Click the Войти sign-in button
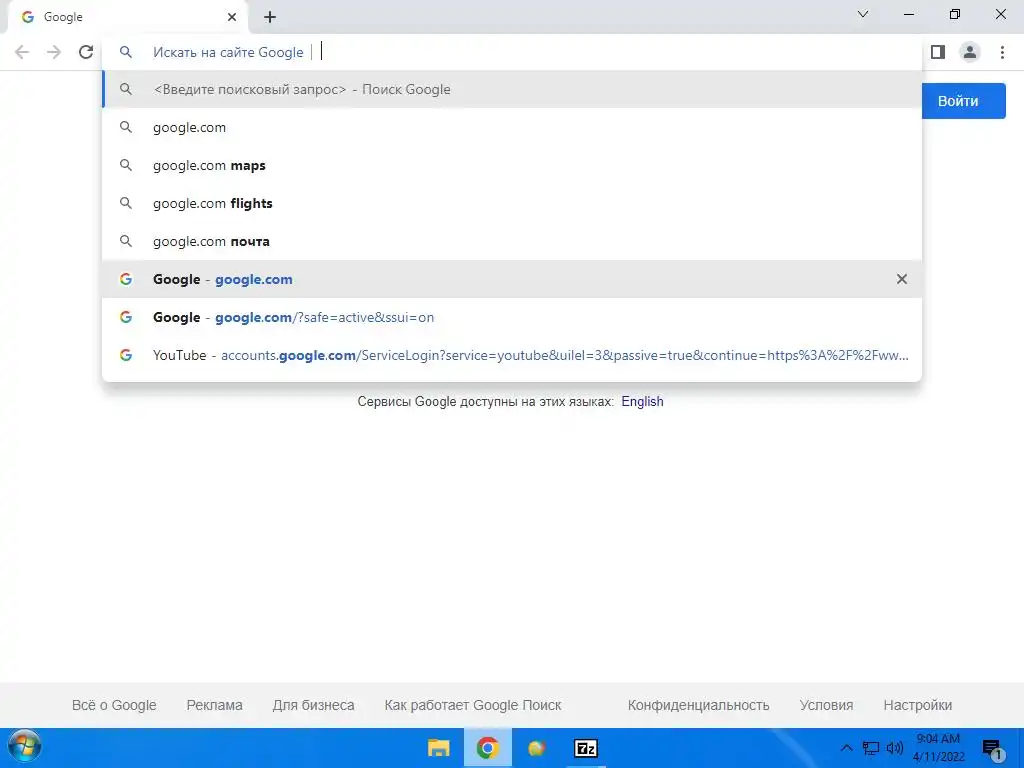 [963, 101]
